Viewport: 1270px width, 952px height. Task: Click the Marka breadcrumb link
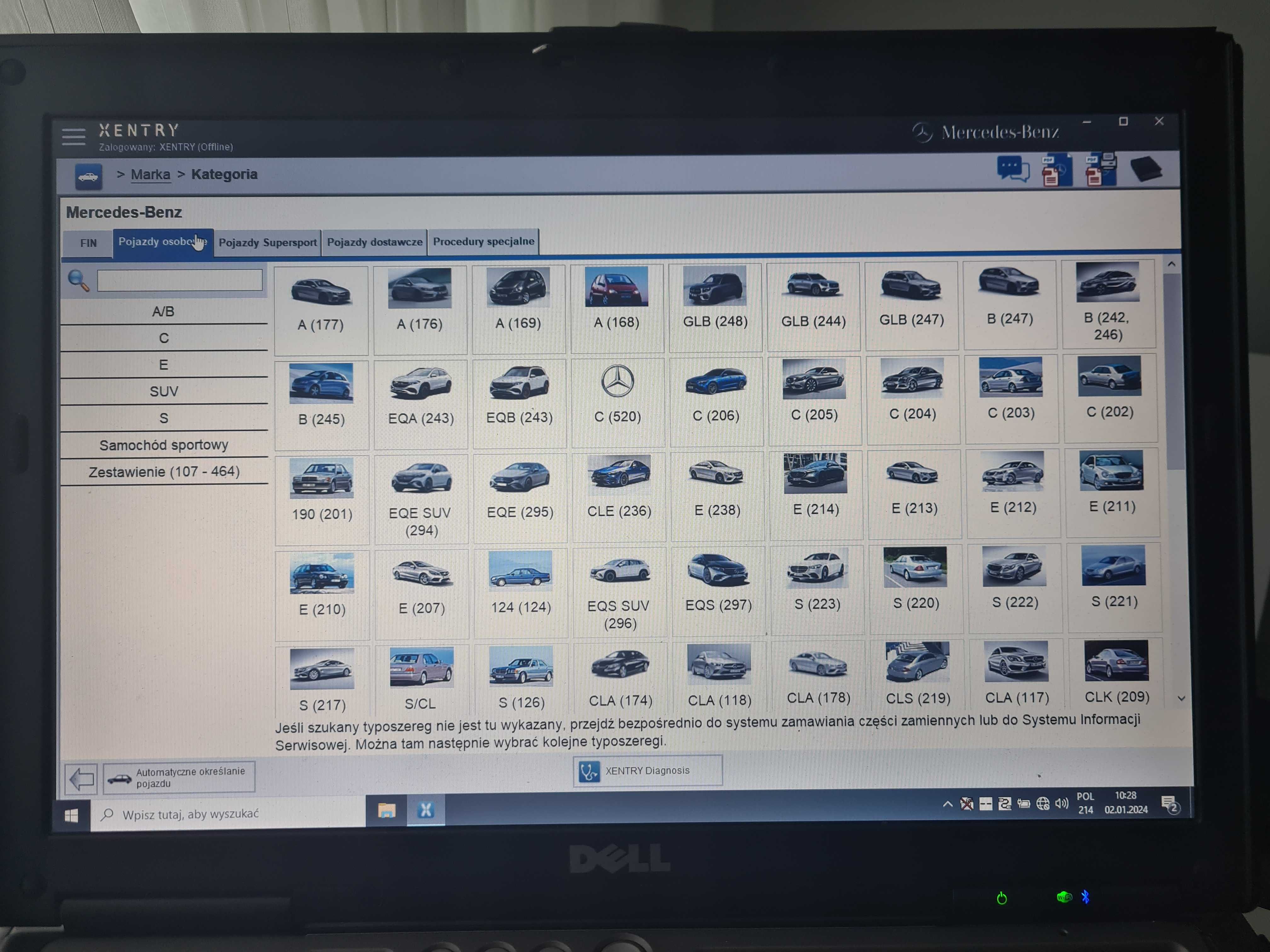click(151, 174)
